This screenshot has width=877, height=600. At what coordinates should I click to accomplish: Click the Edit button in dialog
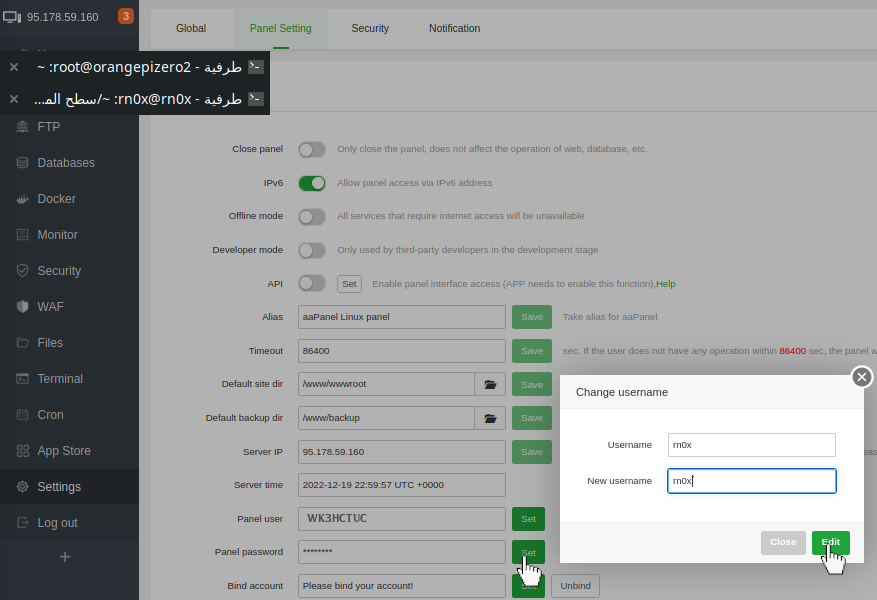pos(831,542)
